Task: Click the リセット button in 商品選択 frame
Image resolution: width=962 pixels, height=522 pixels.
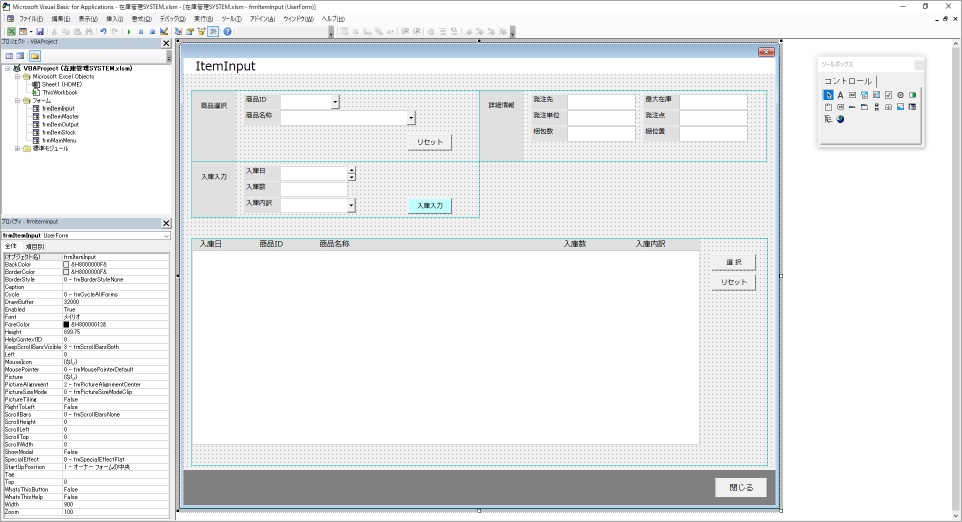Action: click(429, 142)
